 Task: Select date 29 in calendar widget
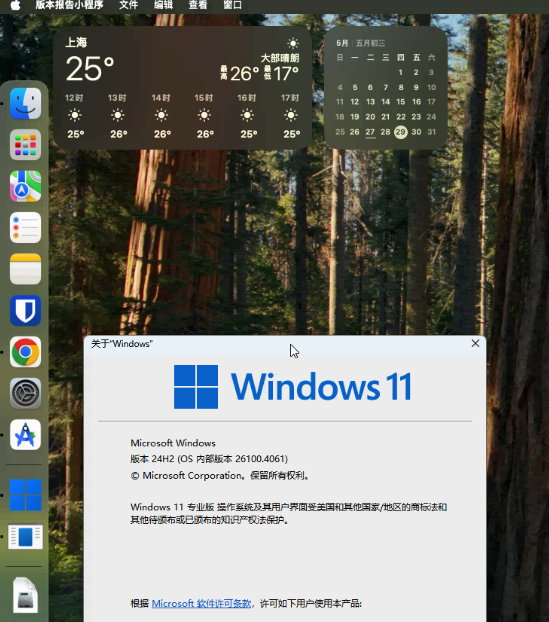coord(401,132)
